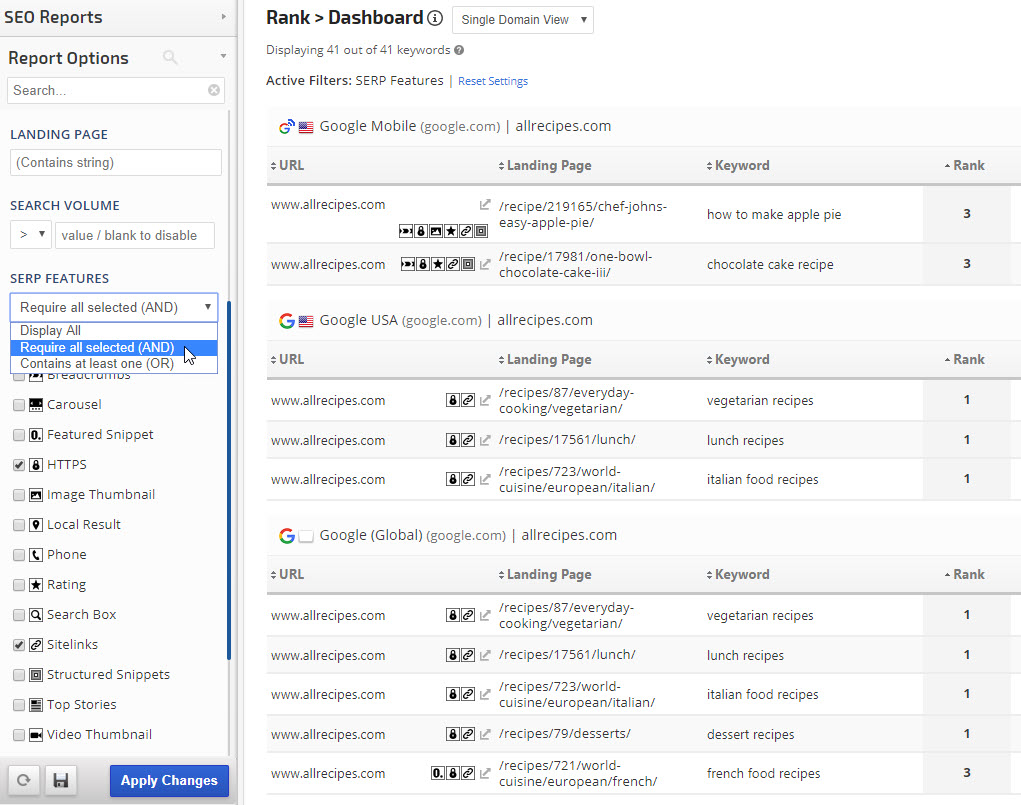Choose Contains at least one (OR) option
The image size is (1021, 805).
click(x=96, y=364)
